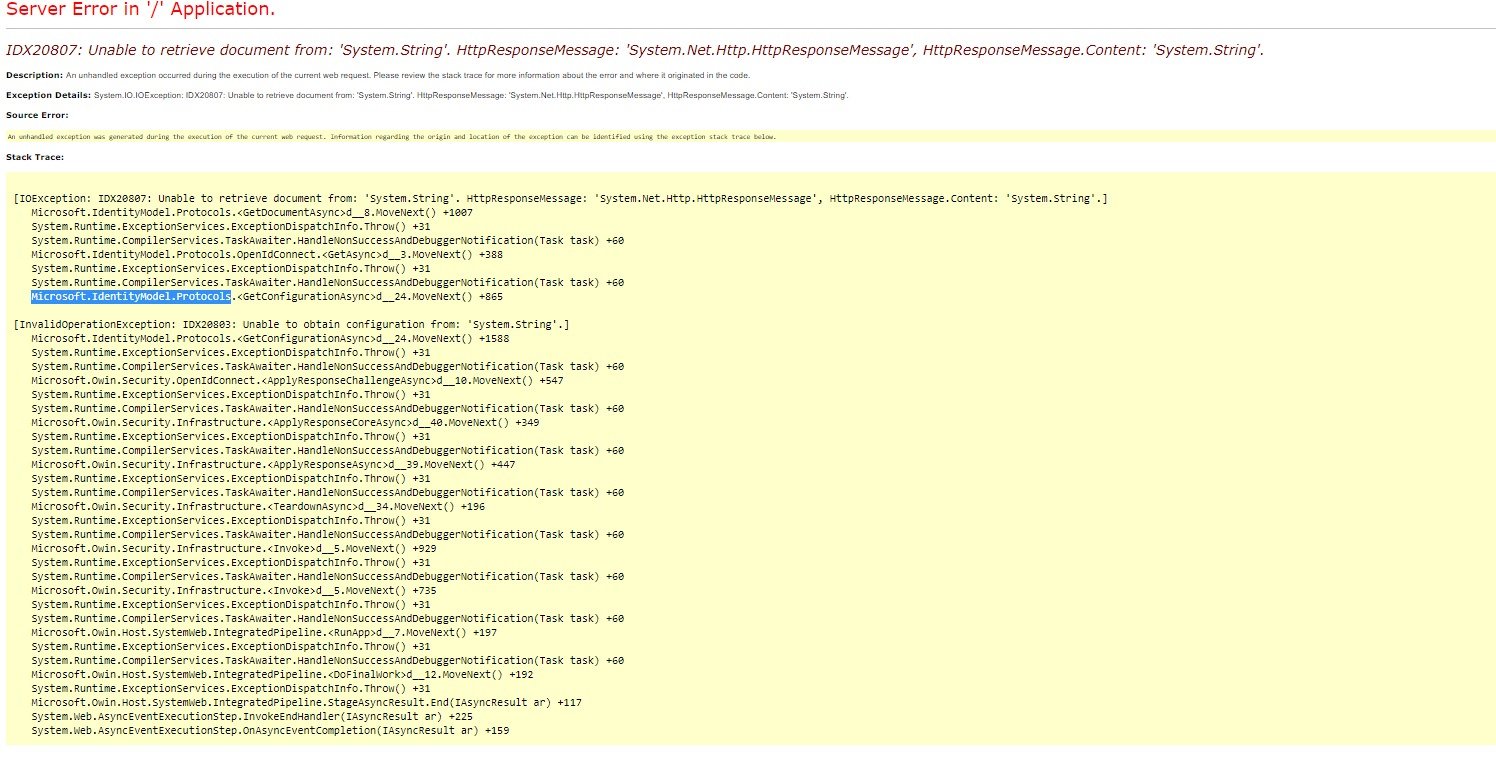Click the OnAsyncEventCompletion +159 line
This screenshot has width=1496, height=758.
pos(270,731)
